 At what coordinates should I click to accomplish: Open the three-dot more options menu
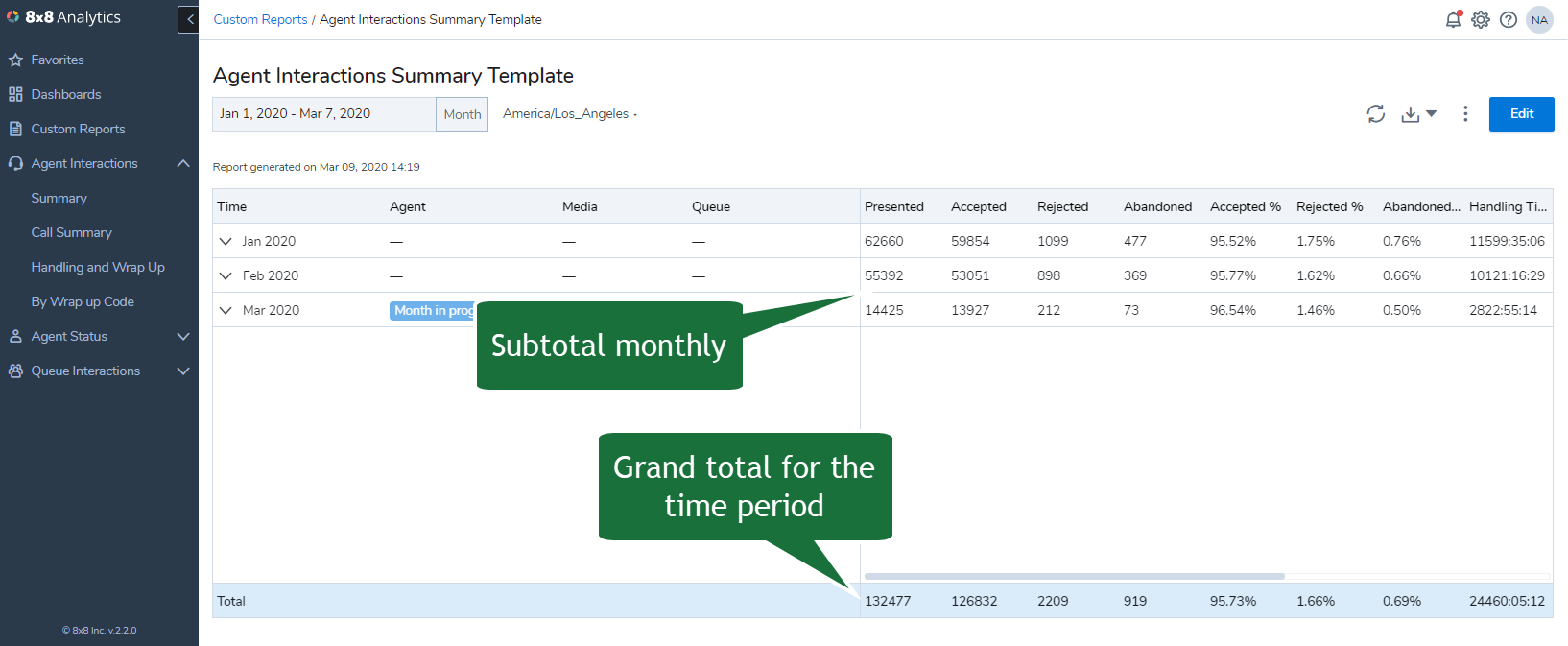[1465, 113]
